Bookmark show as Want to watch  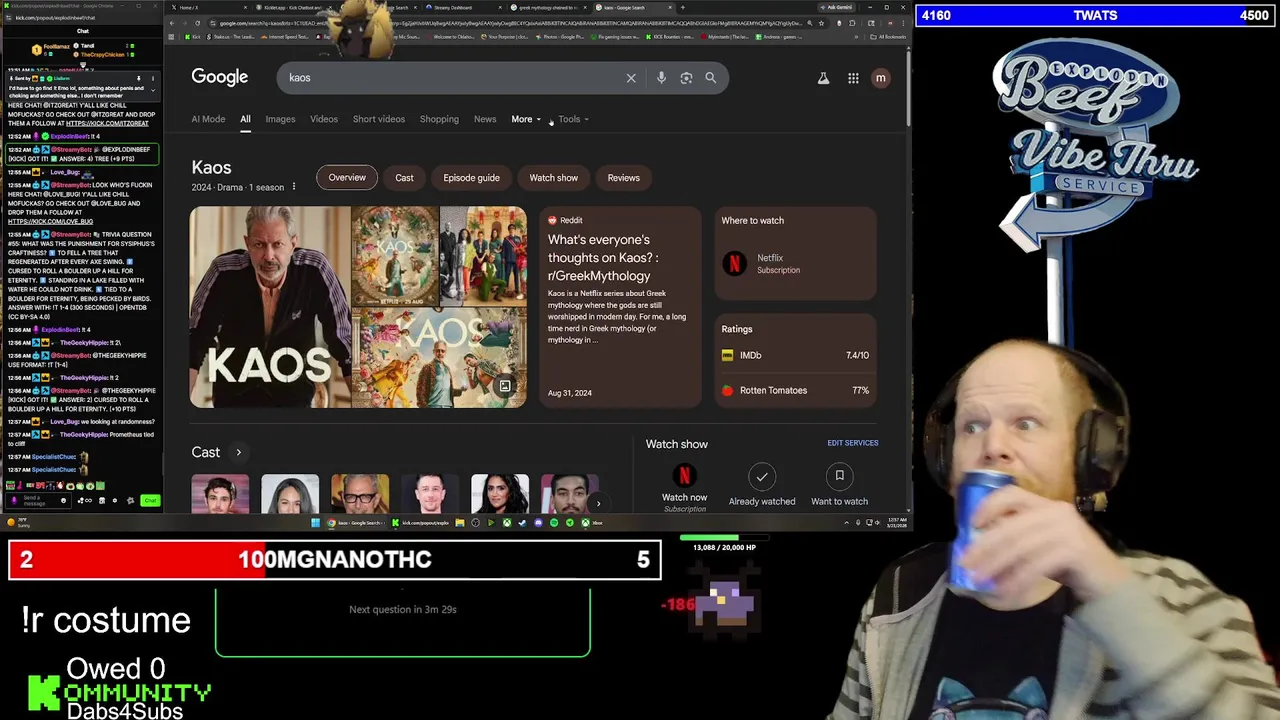[839, 476]
